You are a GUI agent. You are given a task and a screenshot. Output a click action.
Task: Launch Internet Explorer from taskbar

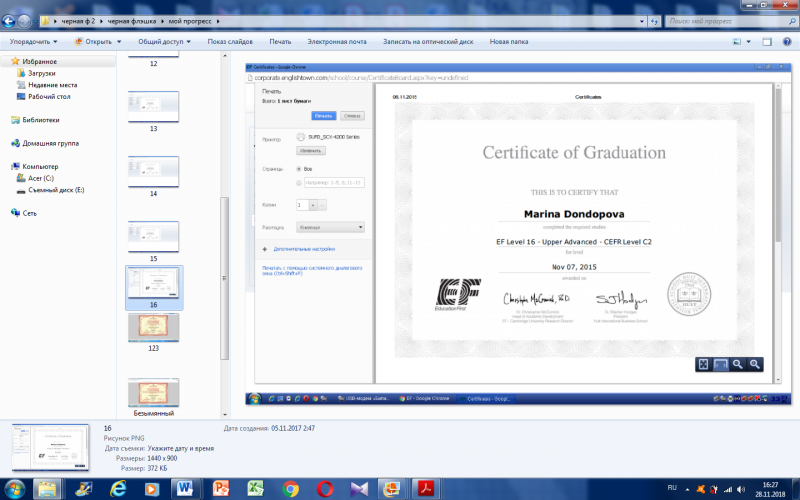tap(118, 489)
